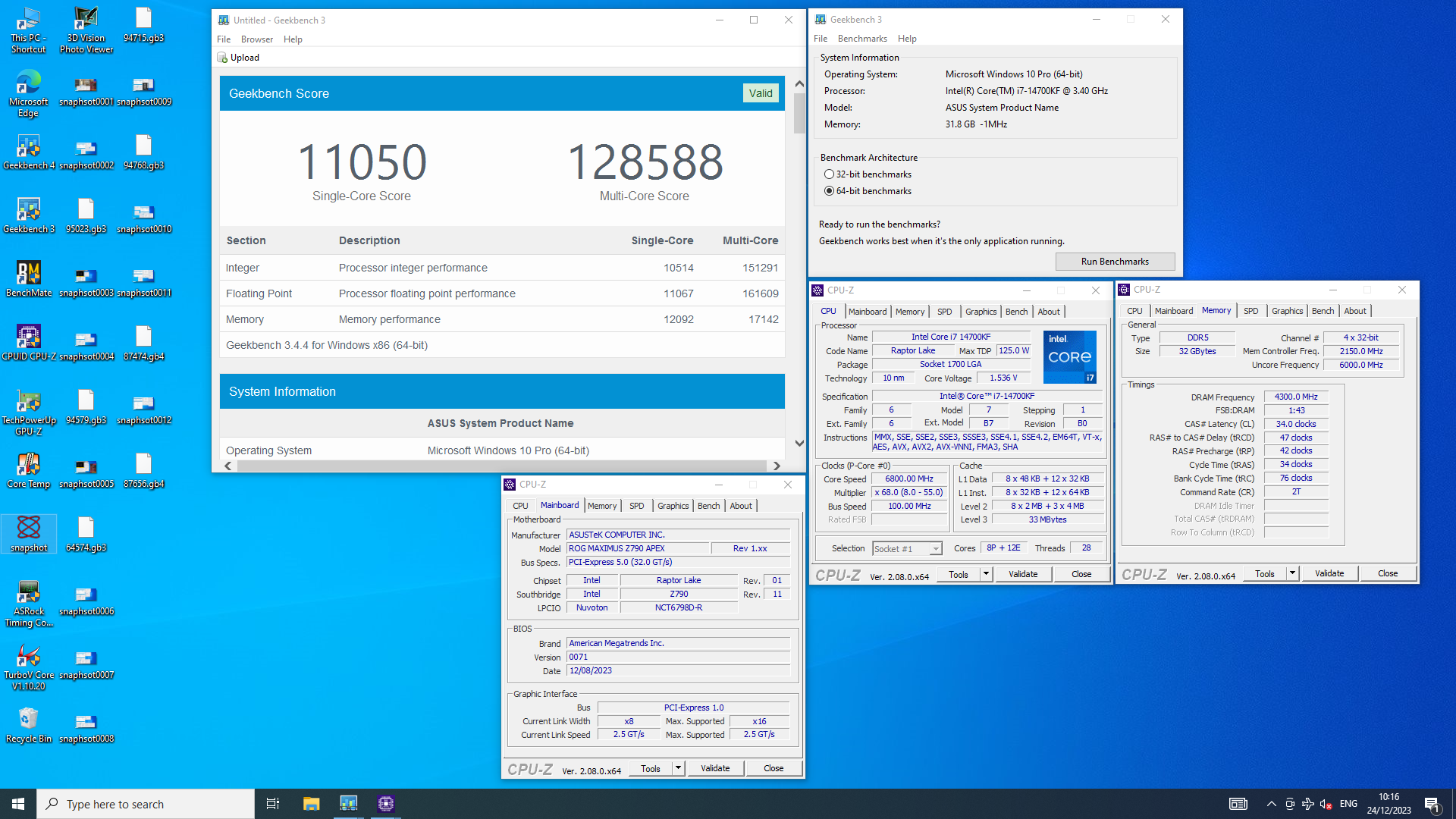Open About tab in CPU-Z Memory window

(1355, 311)
